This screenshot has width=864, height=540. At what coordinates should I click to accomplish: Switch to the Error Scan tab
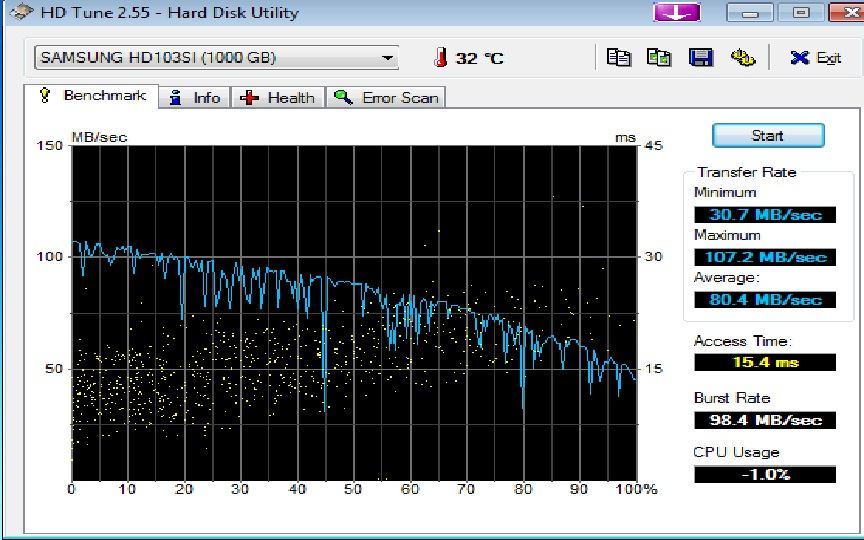pos(386,98)
